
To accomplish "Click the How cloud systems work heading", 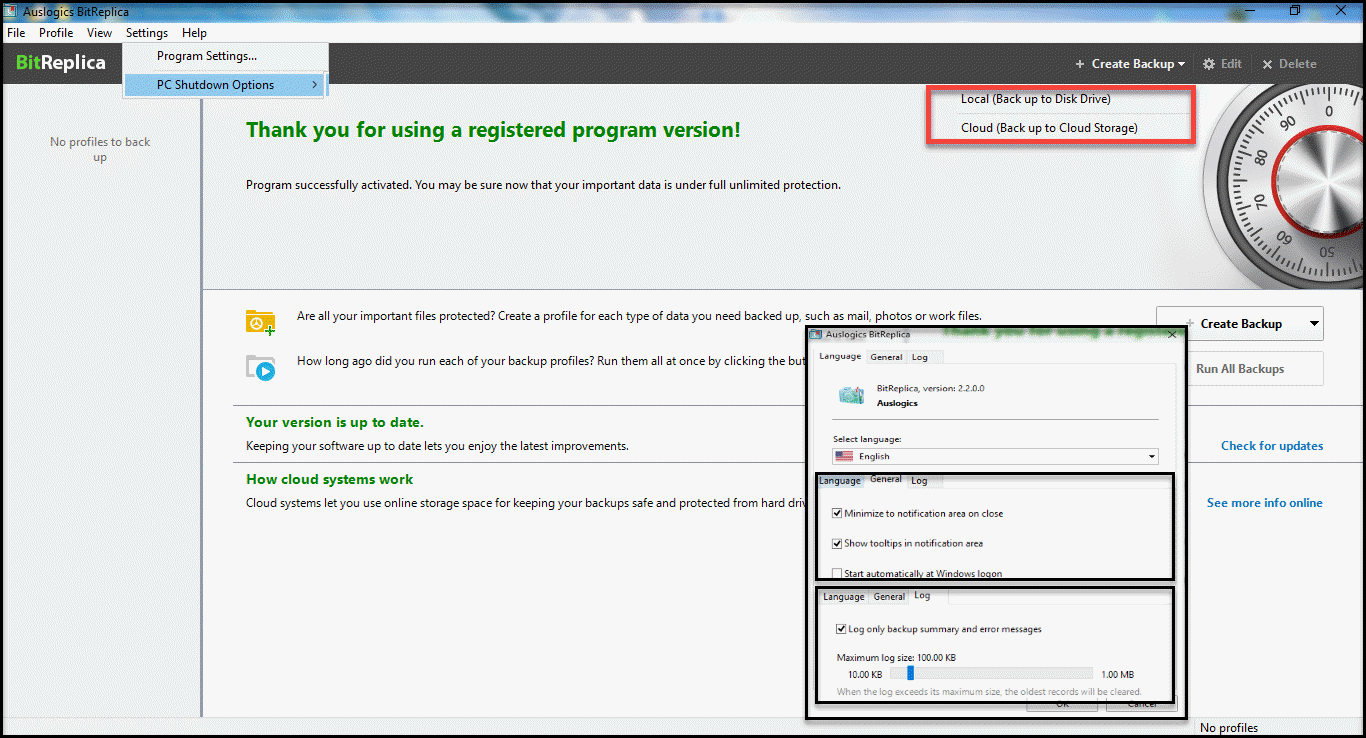I will 330,479.
